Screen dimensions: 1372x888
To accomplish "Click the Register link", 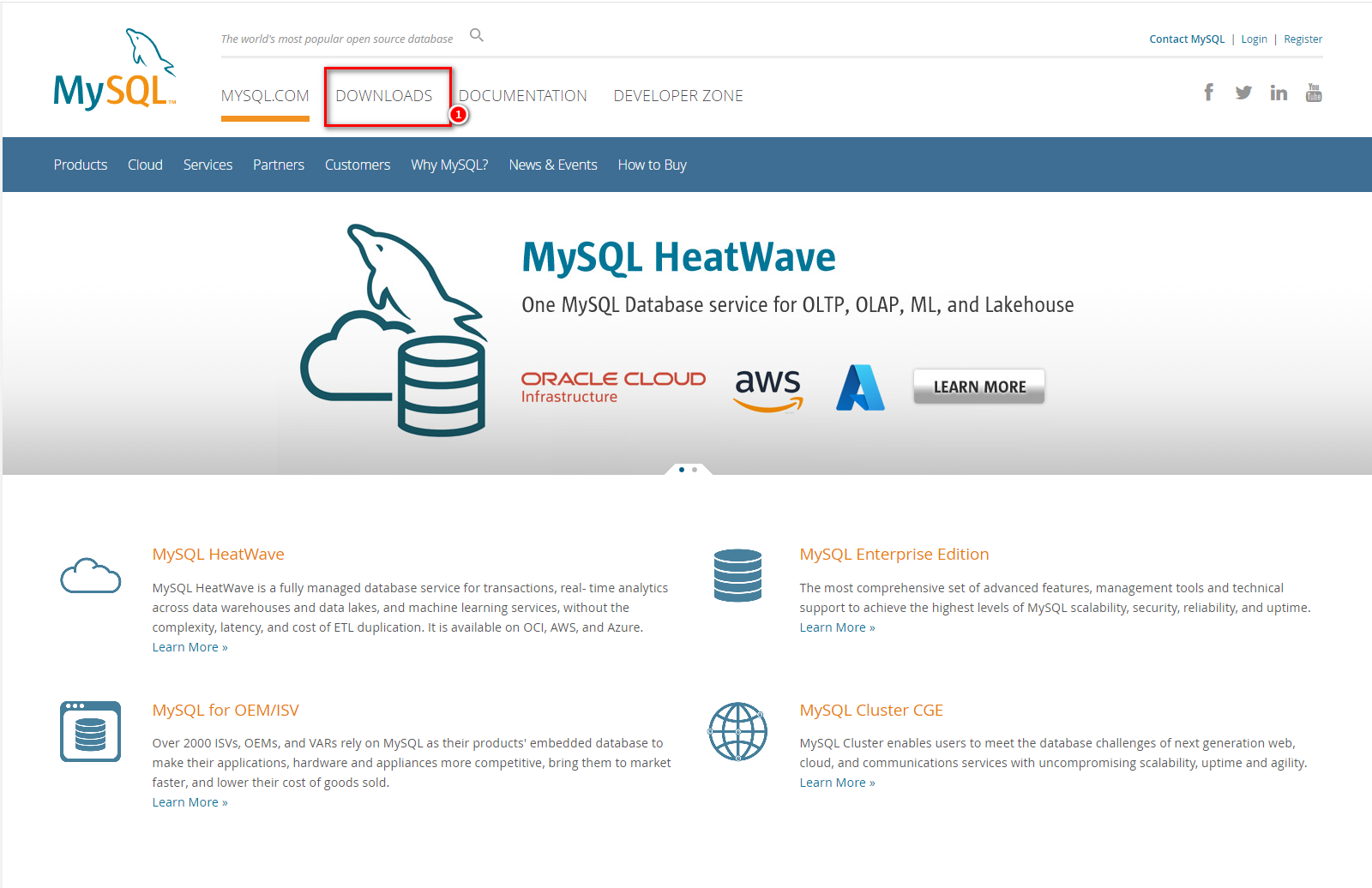I will (x=1303, y=39).
